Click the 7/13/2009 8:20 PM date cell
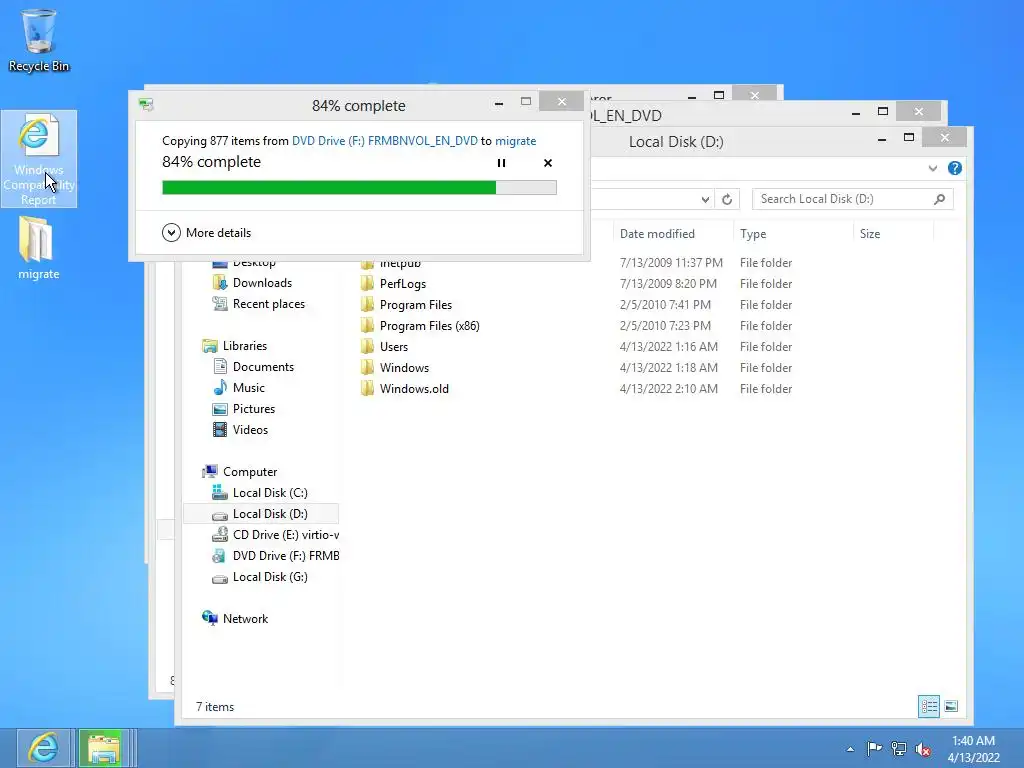 click(667, 283)
